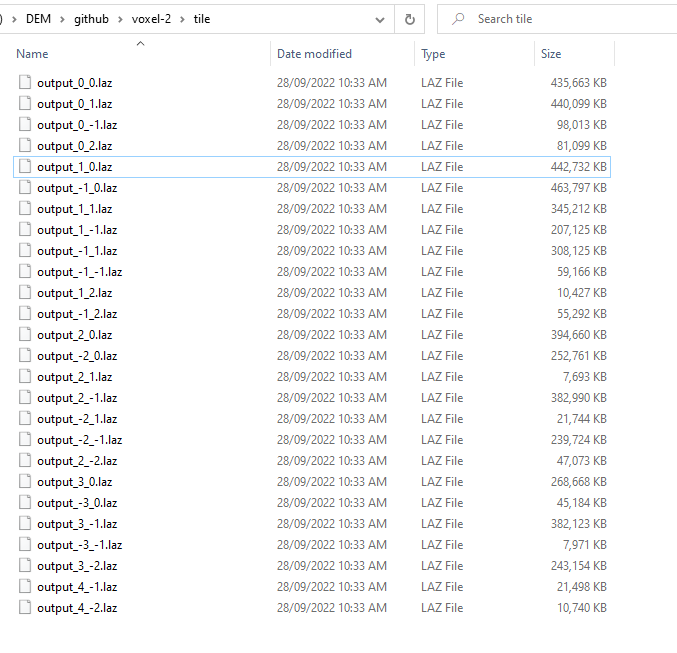Select the DEM breadcrumb folder
677x653 pixels.
38,19
